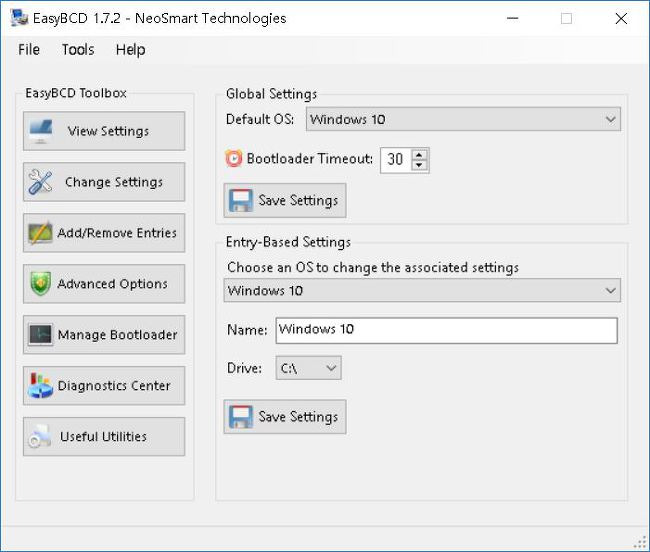Open Diagnostics Center section
Screen dimensions: 650x552
[104, 385]
